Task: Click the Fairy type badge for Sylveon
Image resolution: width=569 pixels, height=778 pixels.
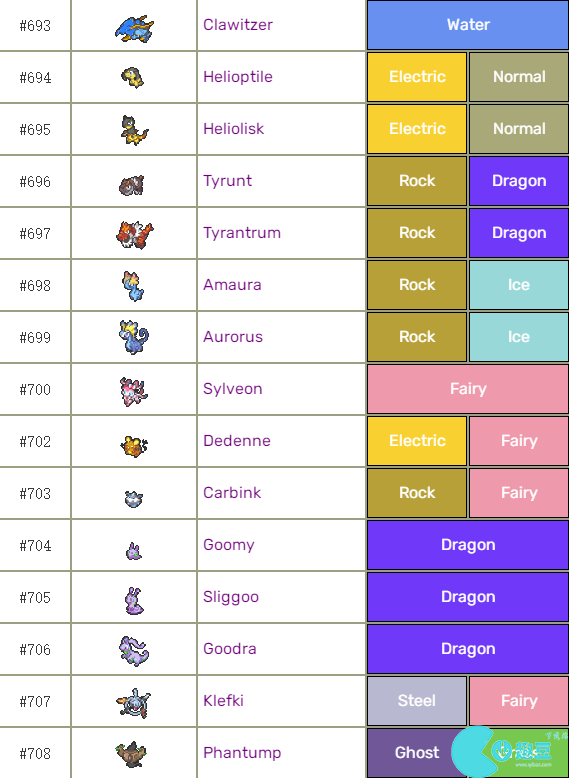Action: pyautogui.click(x=468, y=389)
